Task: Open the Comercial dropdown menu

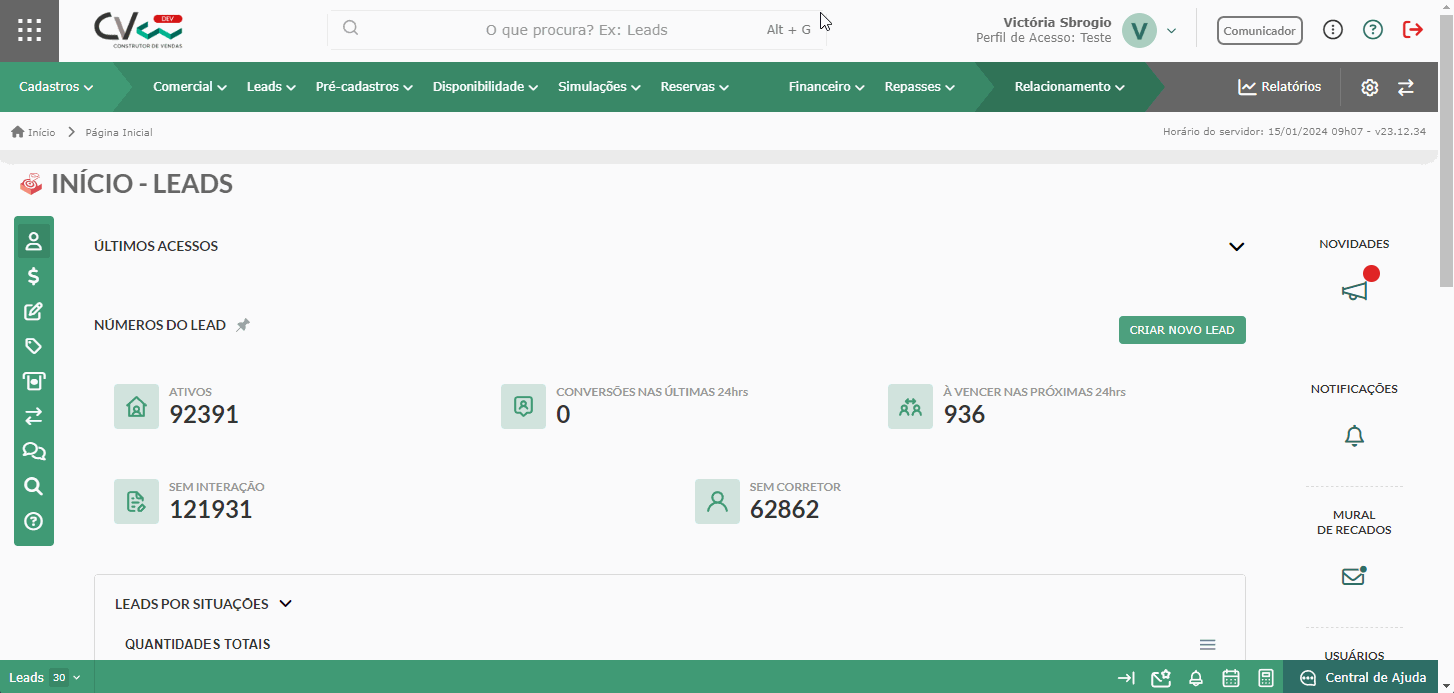Action: point(190,87)
